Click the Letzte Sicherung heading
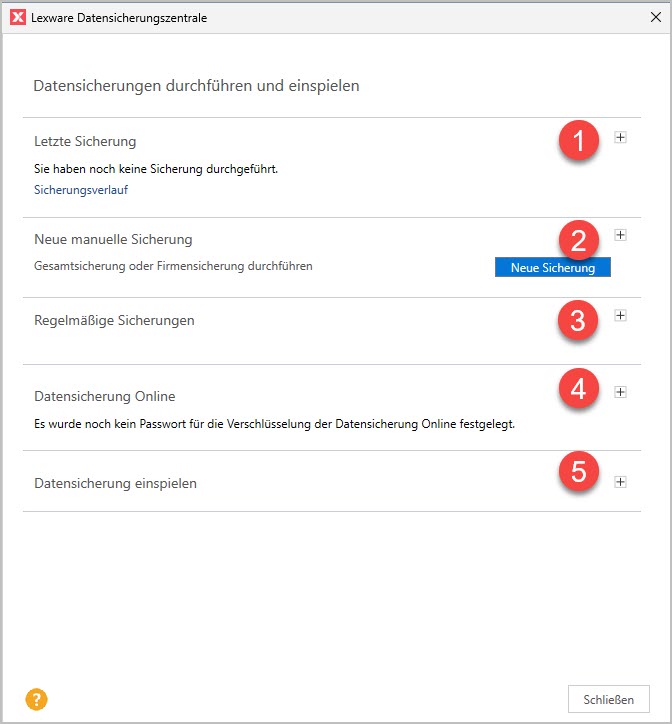Image resolution: width=672 pixels, height=724 pixels. [x=85, y=141]
